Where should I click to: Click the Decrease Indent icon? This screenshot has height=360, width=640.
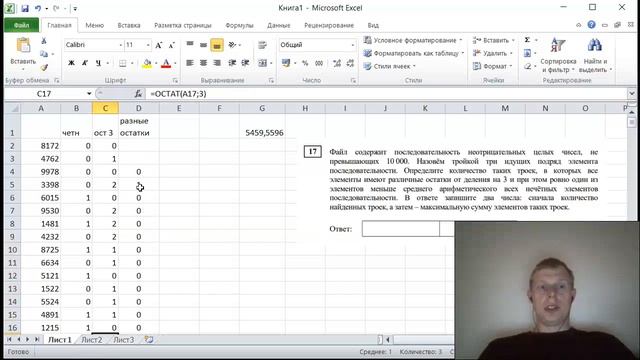pos(232,63)
